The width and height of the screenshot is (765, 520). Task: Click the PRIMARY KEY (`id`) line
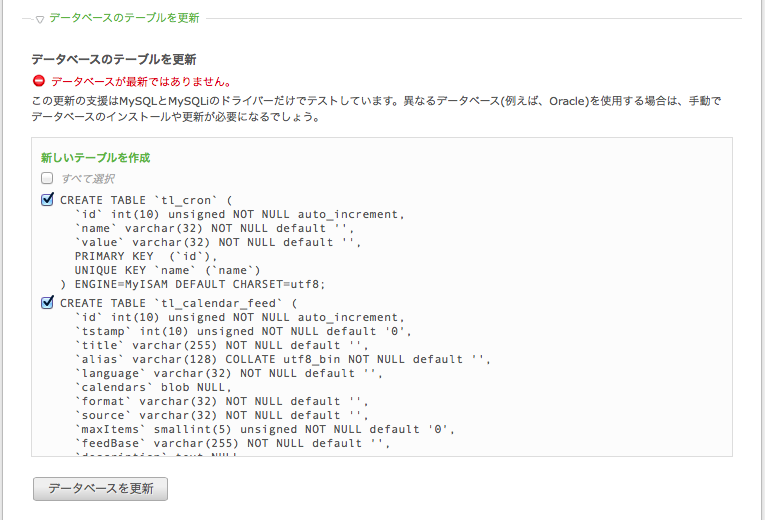pyautogui.click(x=146, y=257)
